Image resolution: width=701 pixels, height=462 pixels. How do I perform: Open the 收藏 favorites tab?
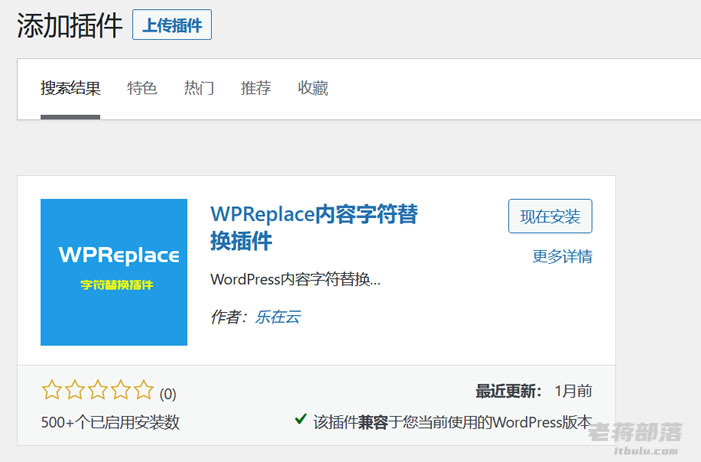[x=312, y=88]
